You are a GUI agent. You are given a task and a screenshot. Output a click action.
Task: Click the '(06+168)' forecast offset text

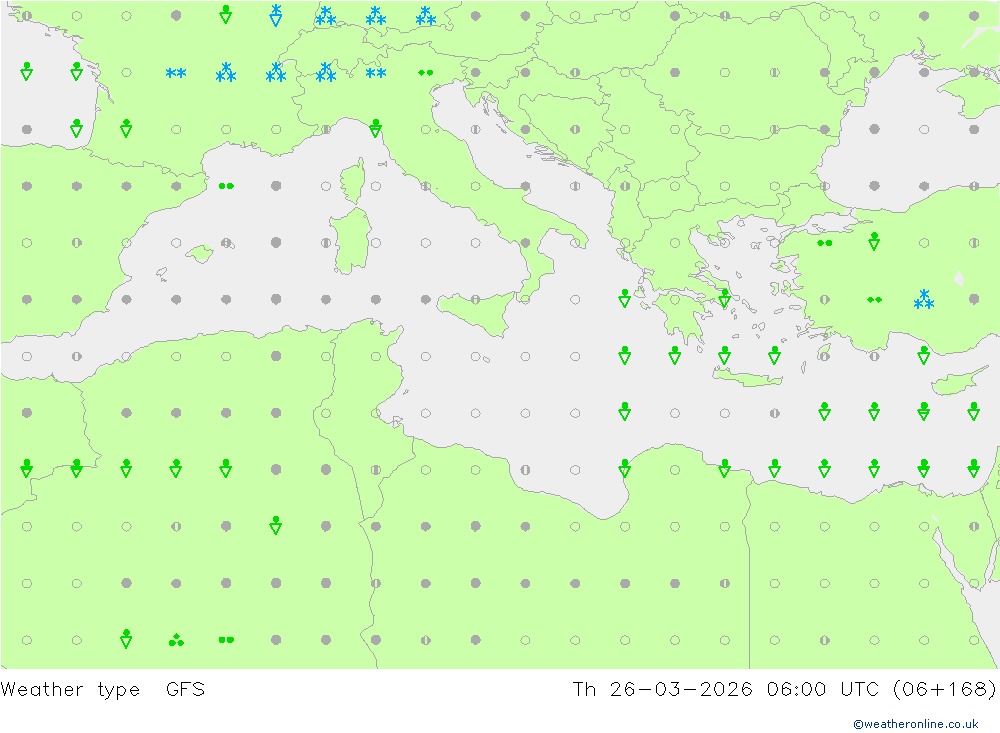click(x=944, y=690)
